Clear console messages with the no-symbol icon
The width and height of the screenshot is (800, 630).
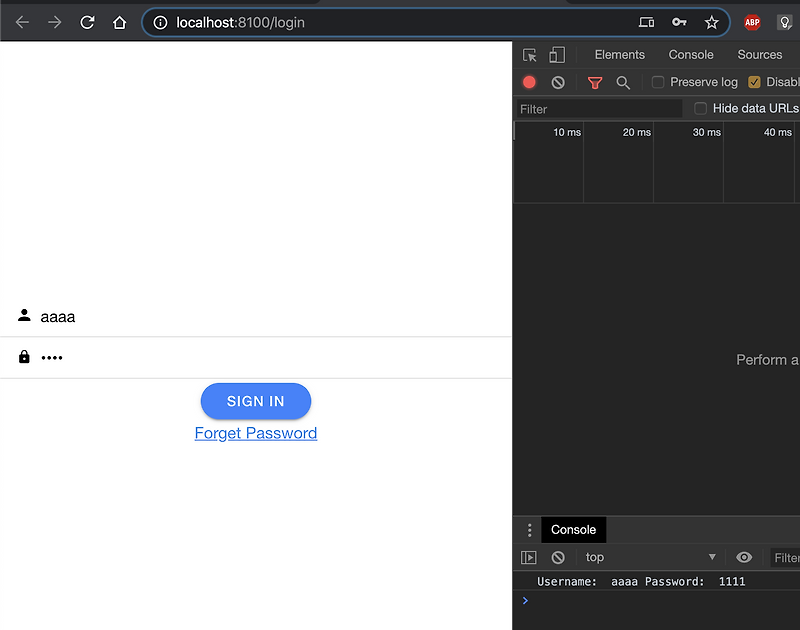(557, 557)
